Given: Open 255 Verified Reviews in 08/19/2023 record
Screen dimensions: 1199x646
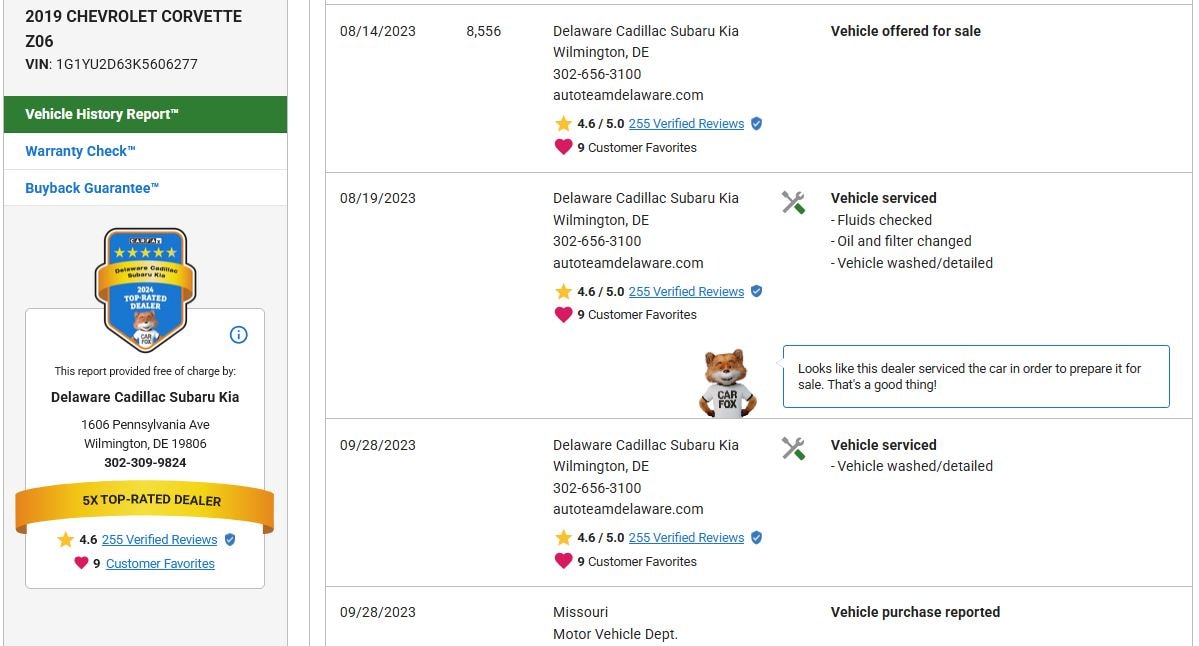Looking at the screenshot, I should tap(686, 292).
